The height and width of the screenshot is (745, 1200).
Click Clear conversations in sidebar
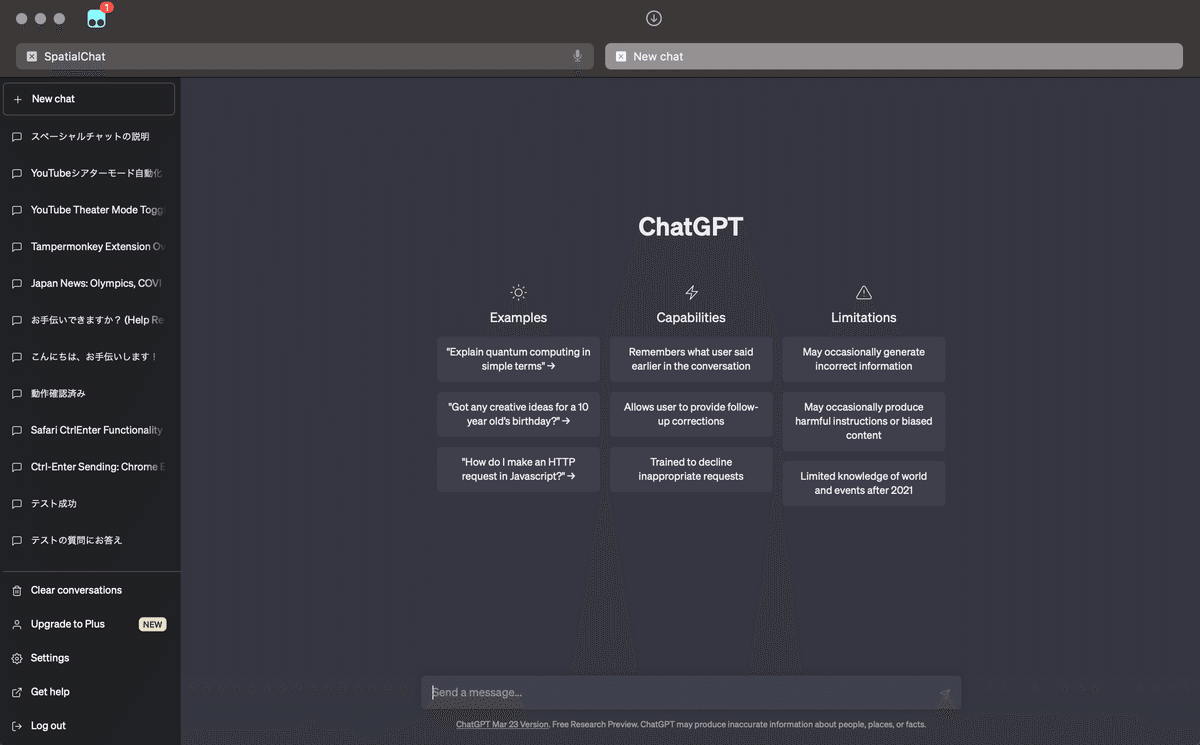pyautogui.click(x=90, y=590)
